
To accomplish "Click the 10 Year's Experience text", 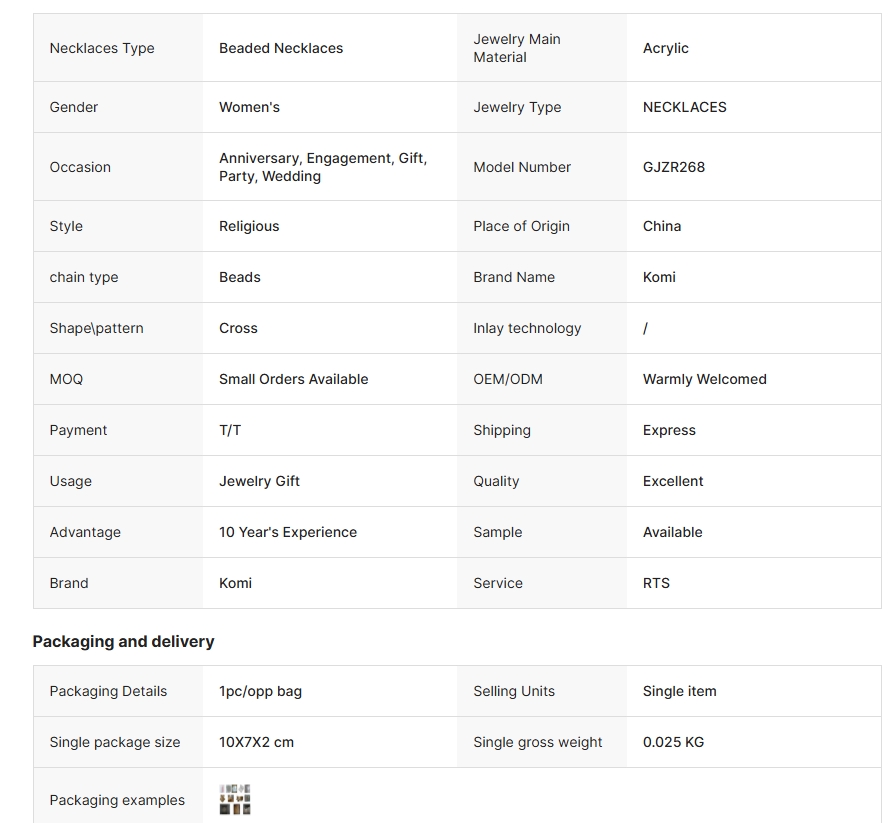I will coord(288,532).
